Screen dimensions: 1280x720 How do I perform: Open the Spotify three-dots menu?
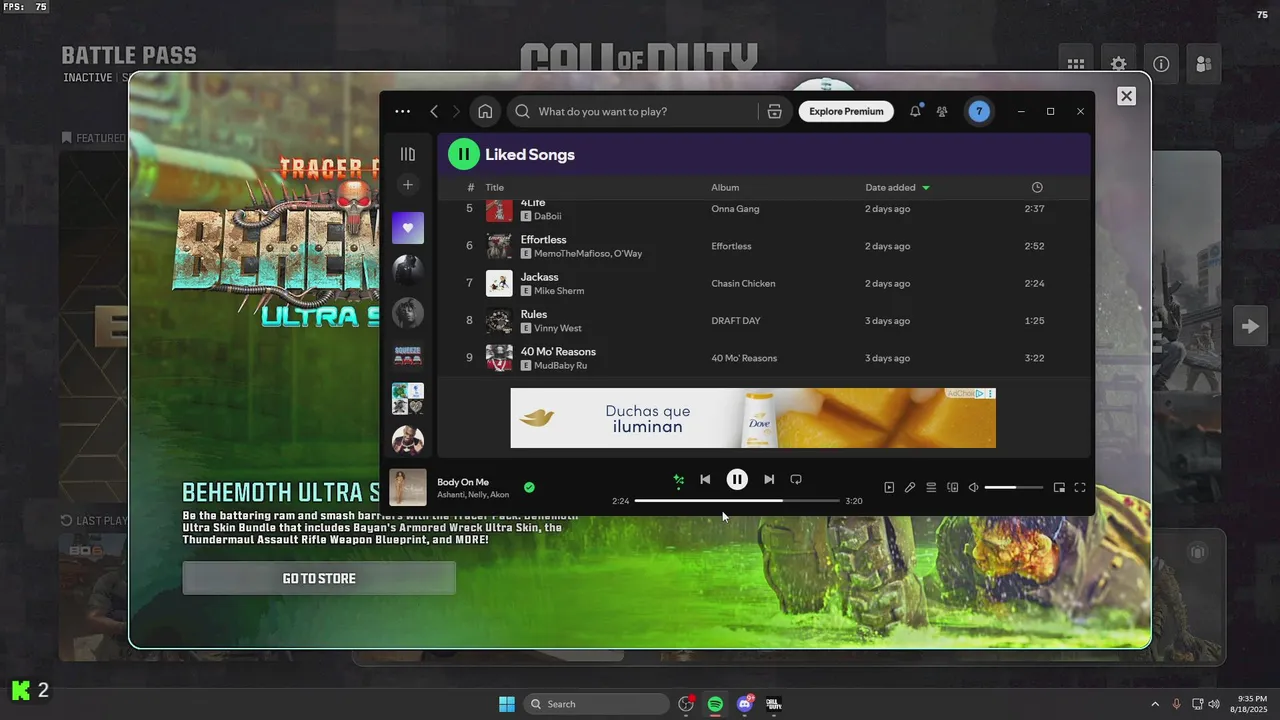coord(402,112)
